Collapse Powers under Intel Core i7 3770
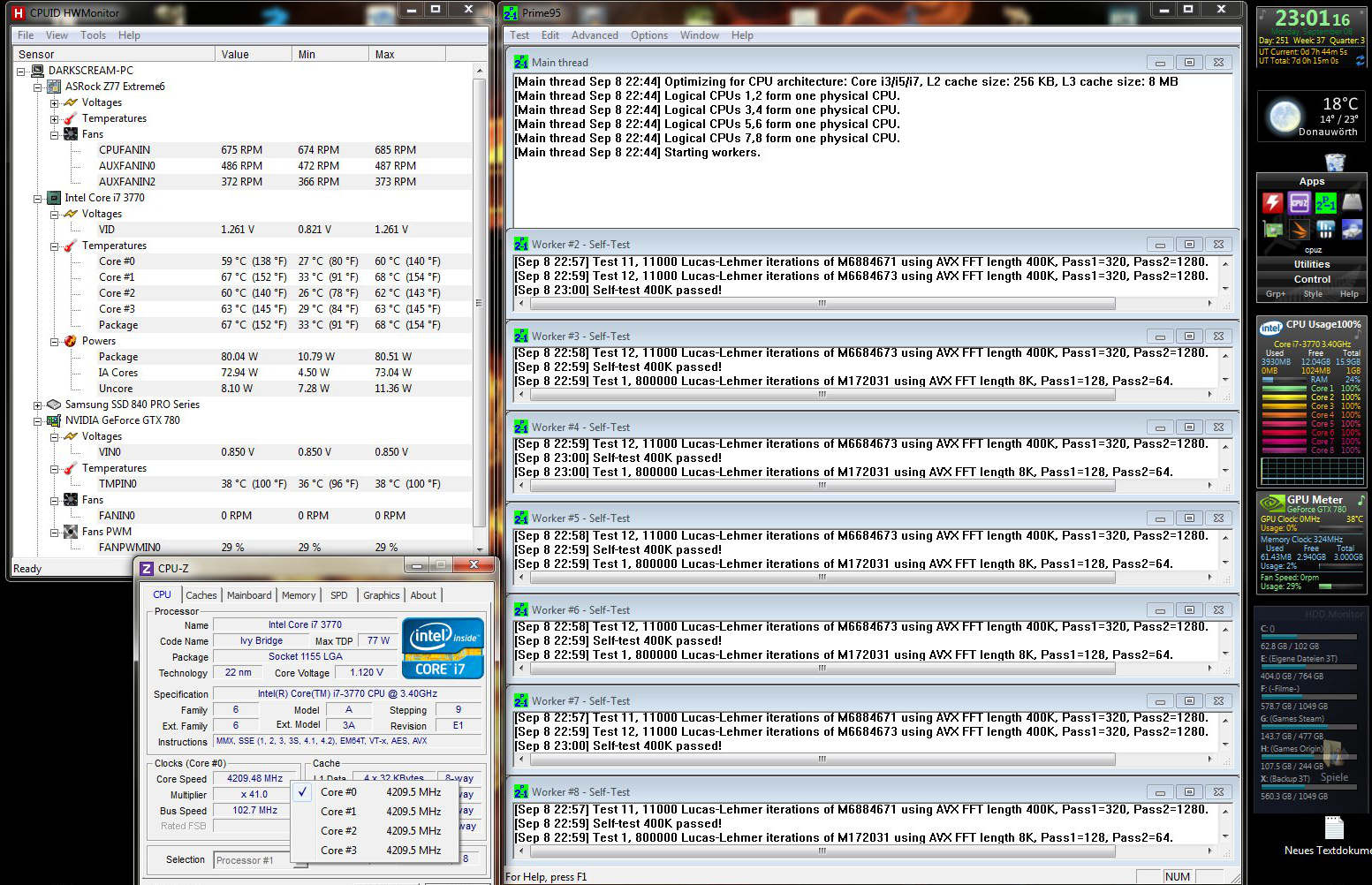The height and width of the screenshot is (885, 1372). 54,341
